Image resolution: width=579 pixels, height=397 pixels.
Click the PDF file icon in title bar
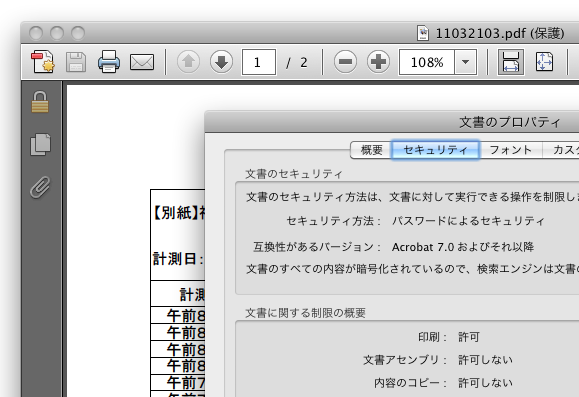(423, 33)
